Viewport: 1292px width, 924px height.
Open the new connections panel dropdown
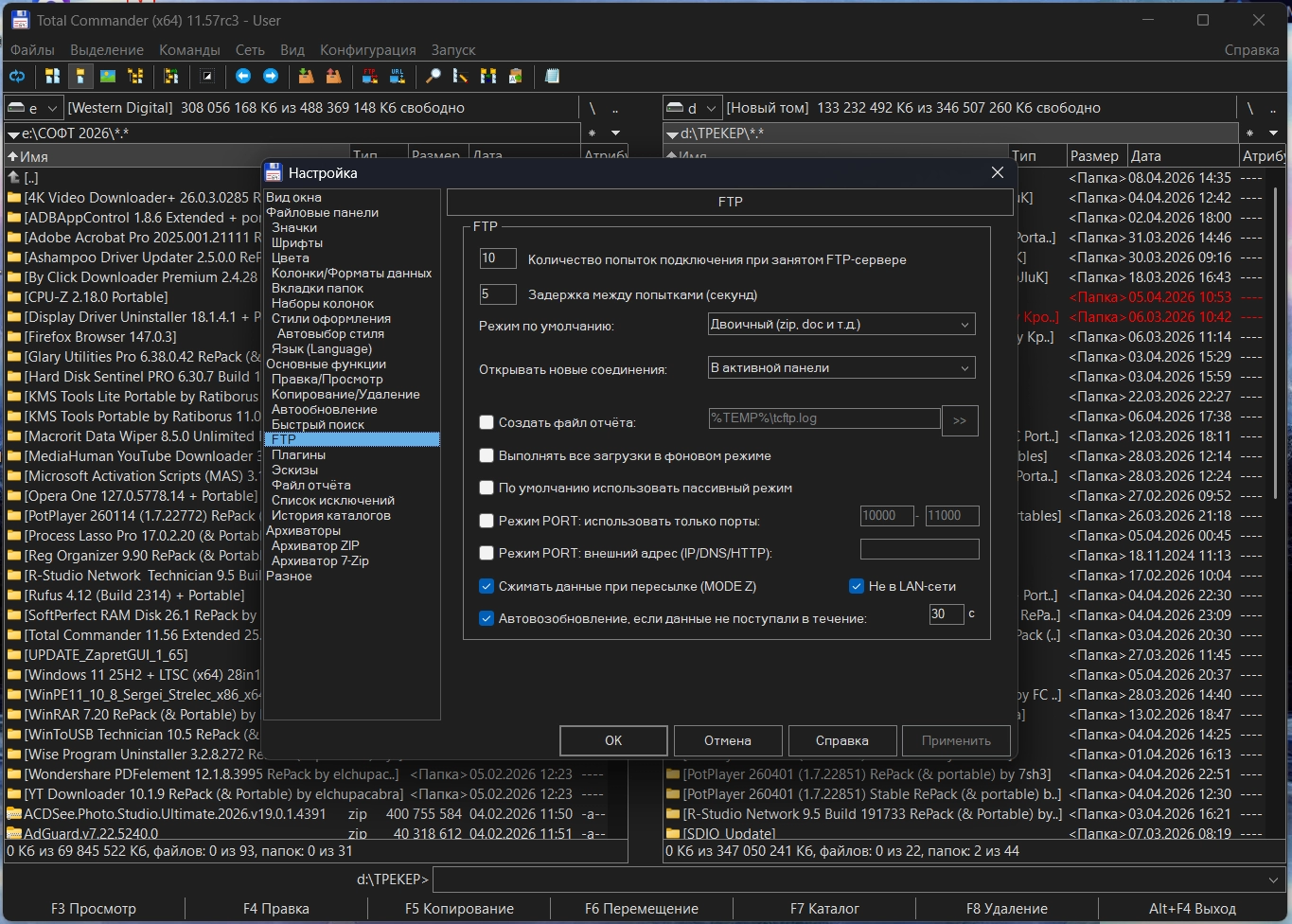pyautogui.click(x=841, y=367)
